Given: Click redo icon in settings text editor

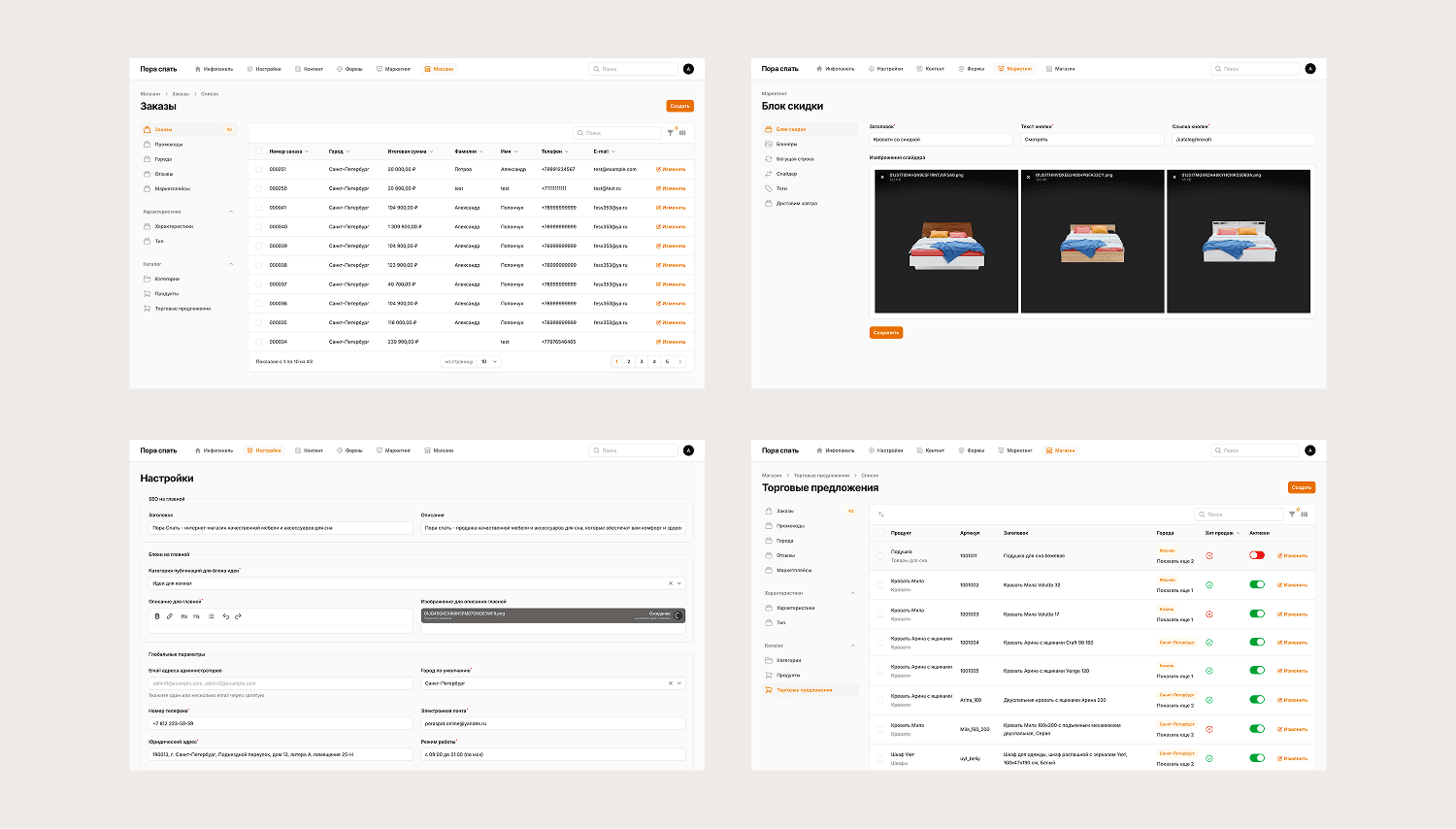Looking at the screenshot, I should [x=238, y=616].
